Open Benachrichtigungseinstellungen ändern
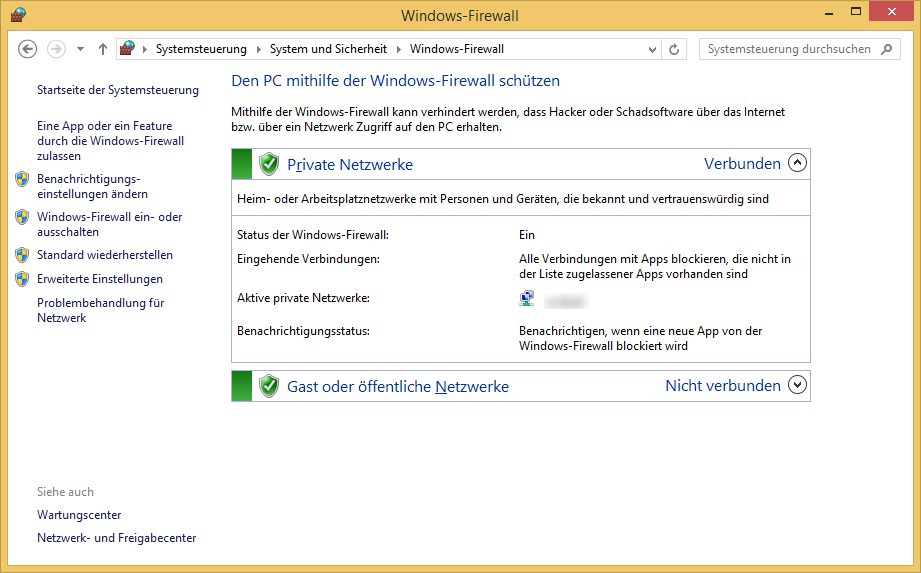The height and width of the screenshot is (573, 921). click(92, 186)
